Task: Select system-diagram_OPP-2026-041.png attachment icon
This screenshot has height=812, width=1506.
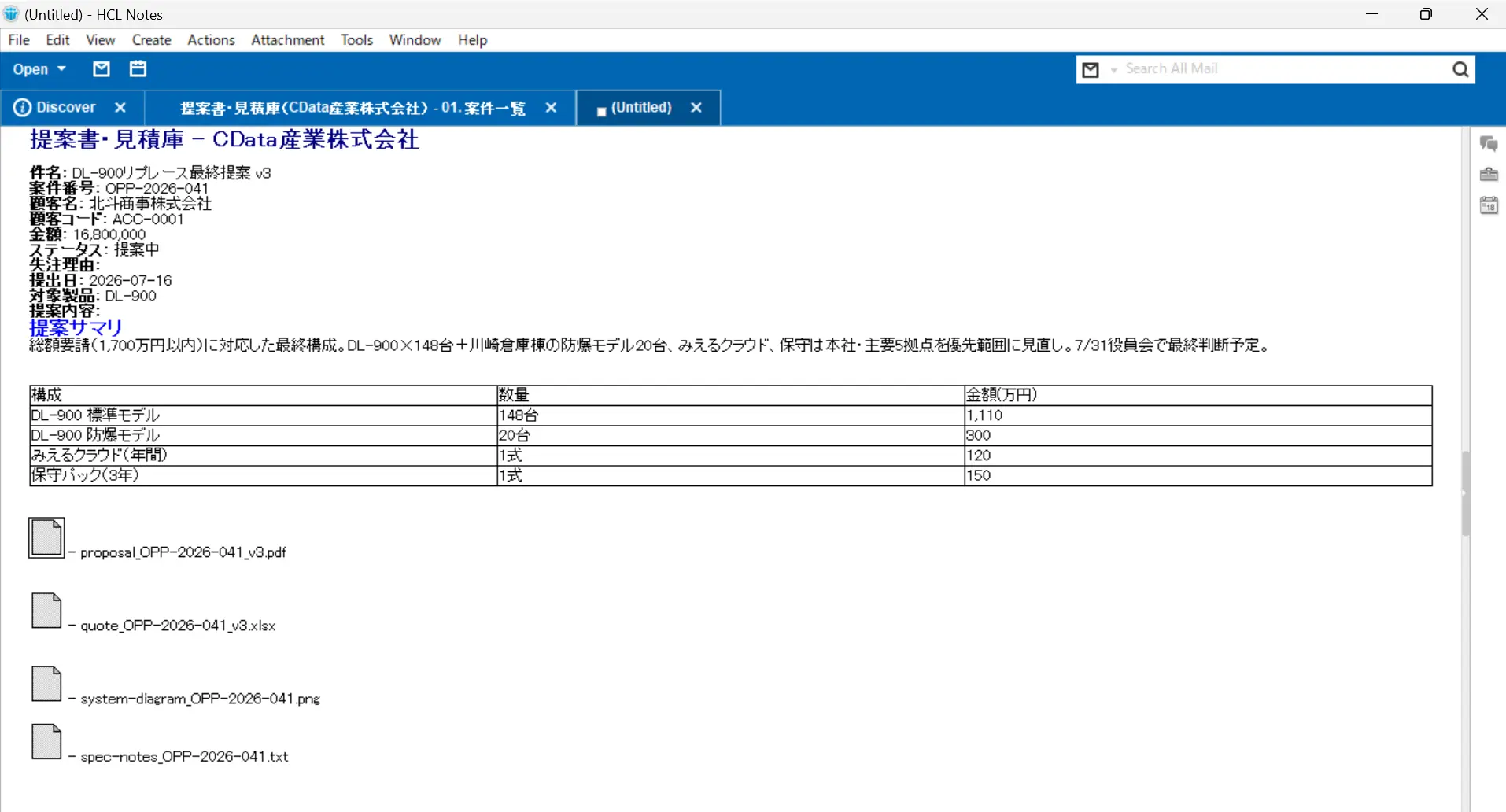Action: (46, 684)
